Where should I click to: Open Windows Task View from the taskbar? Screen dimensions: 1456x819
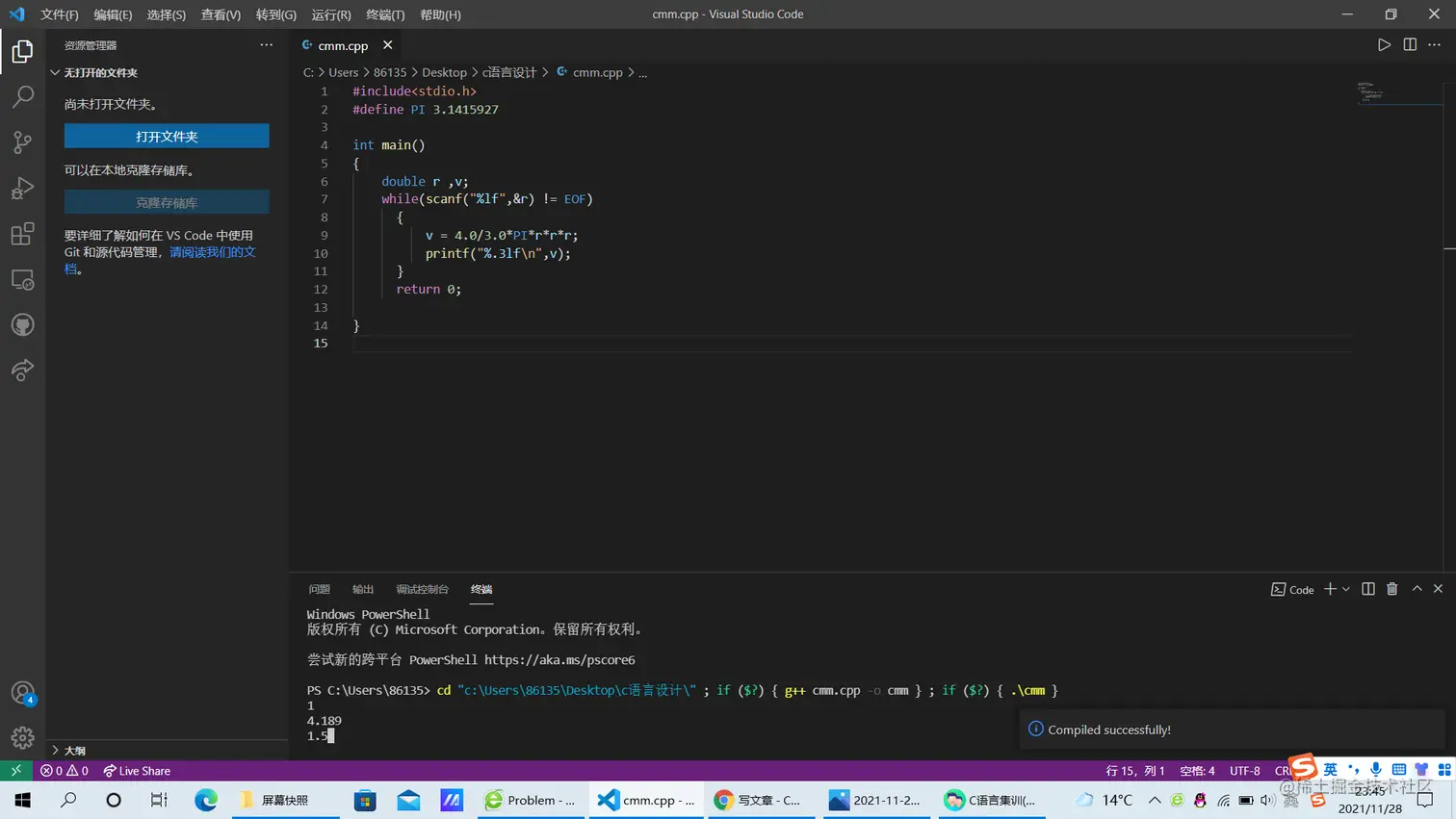point(159,800)
